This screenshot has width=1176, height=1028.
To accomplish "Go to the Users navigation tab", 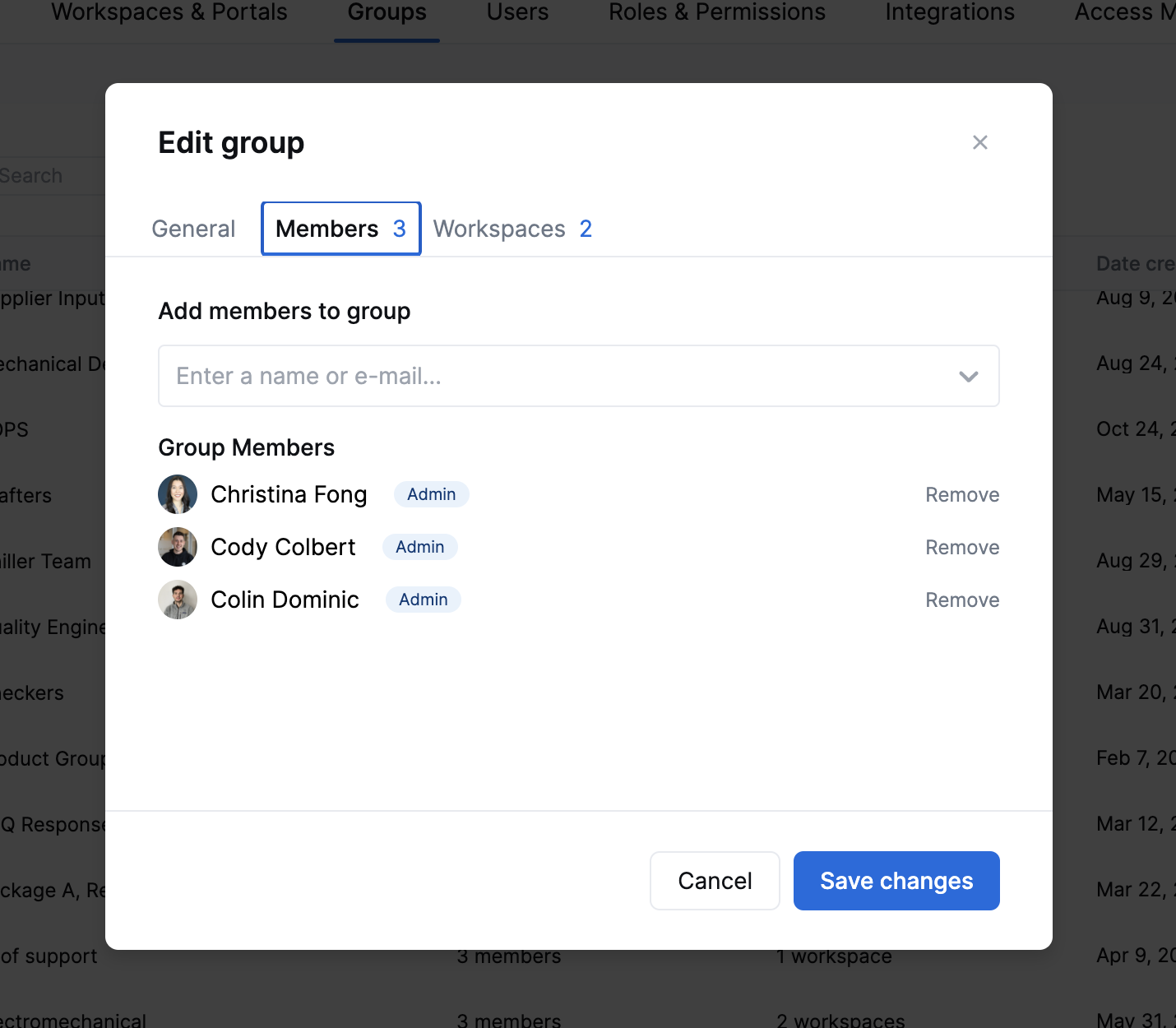I will tap(517, 12).
